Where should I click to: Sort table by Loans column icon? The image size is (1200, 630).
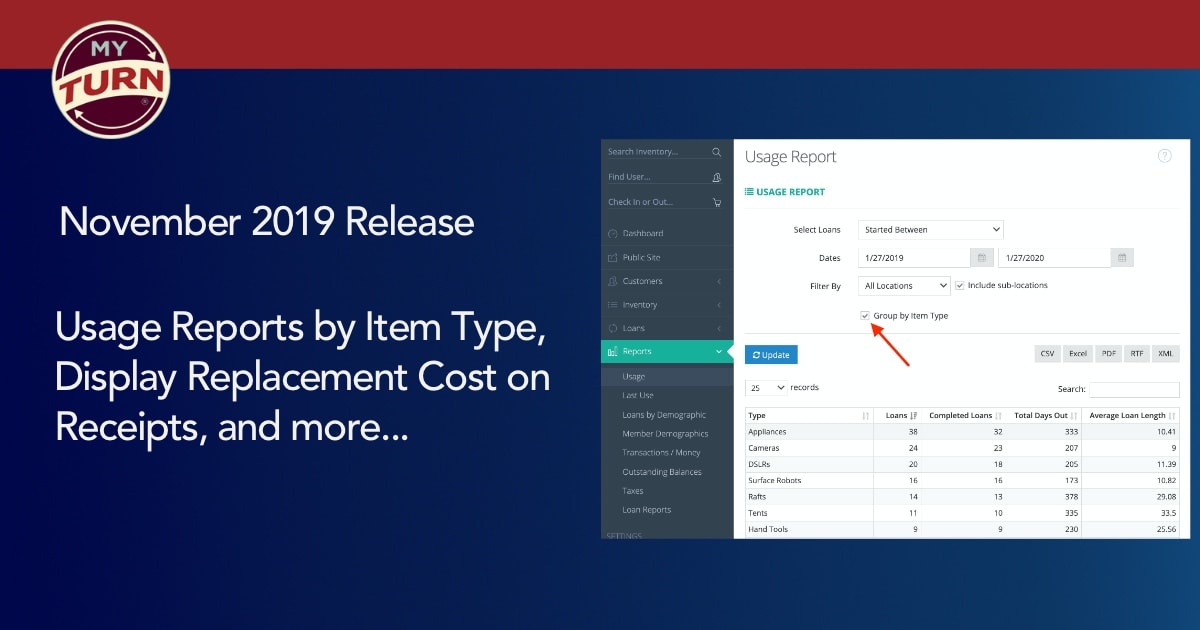(914, 416)
